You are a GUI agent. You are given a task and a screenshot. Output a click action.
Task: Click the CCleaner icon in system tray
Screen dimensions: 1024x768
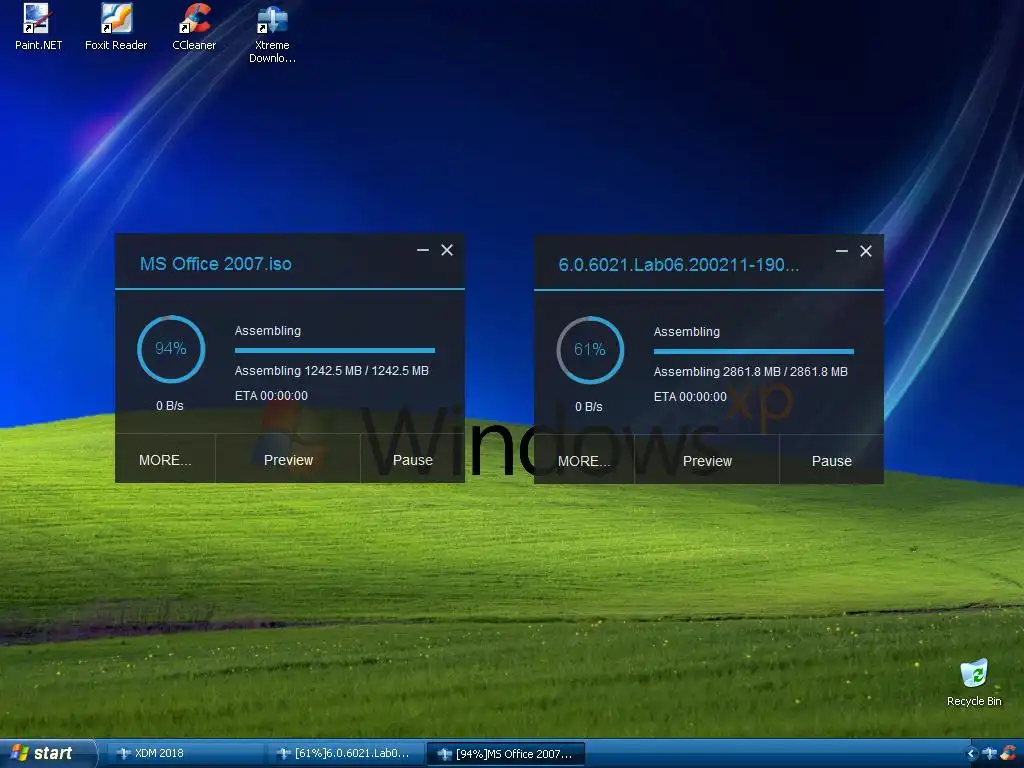1008,753
